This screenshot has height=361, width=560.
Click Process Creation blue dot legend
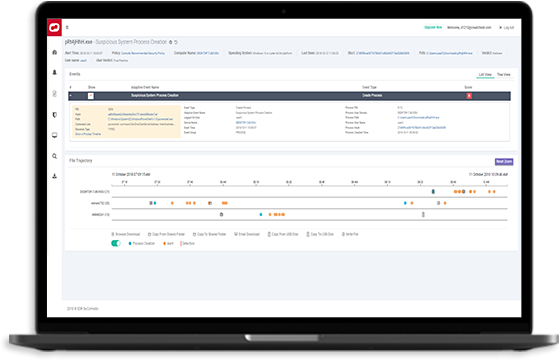coord(142,244)
